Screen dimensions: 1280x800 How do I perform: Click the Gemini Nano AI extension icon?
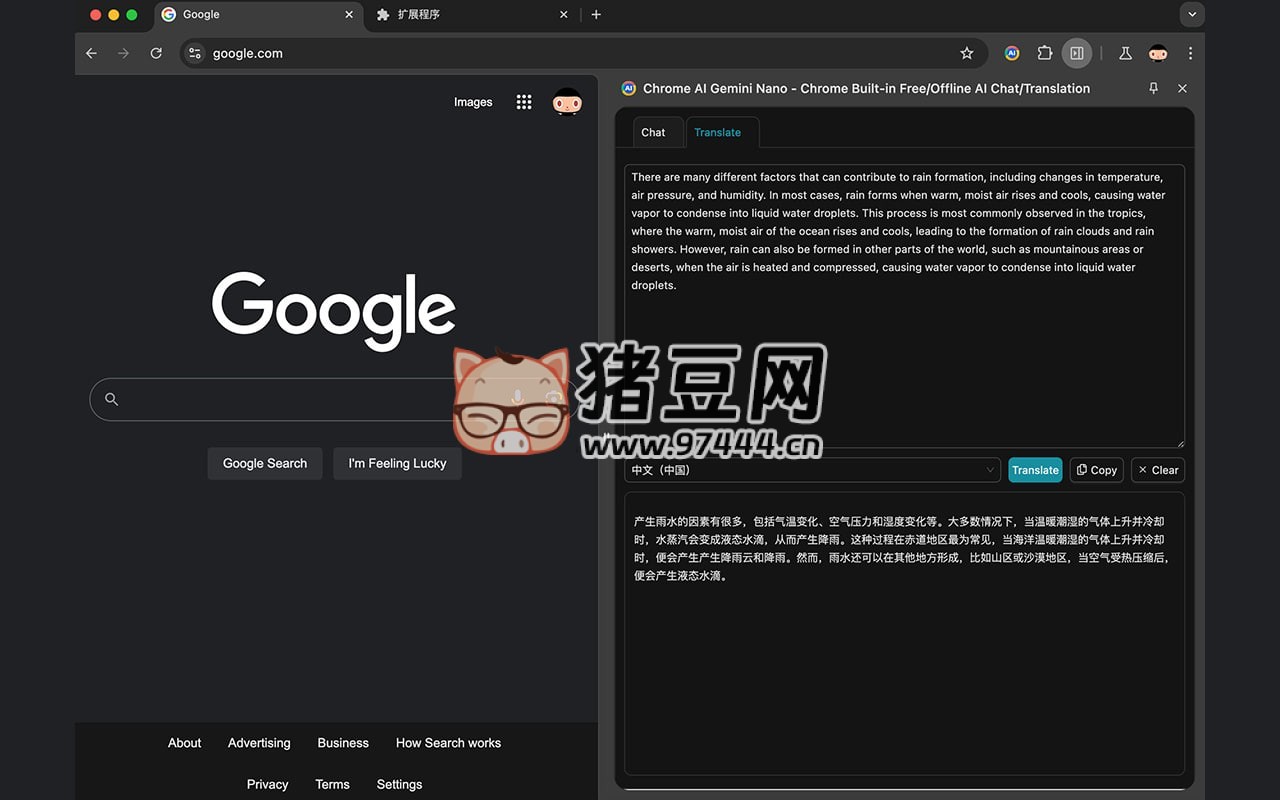pos(1012,53)
